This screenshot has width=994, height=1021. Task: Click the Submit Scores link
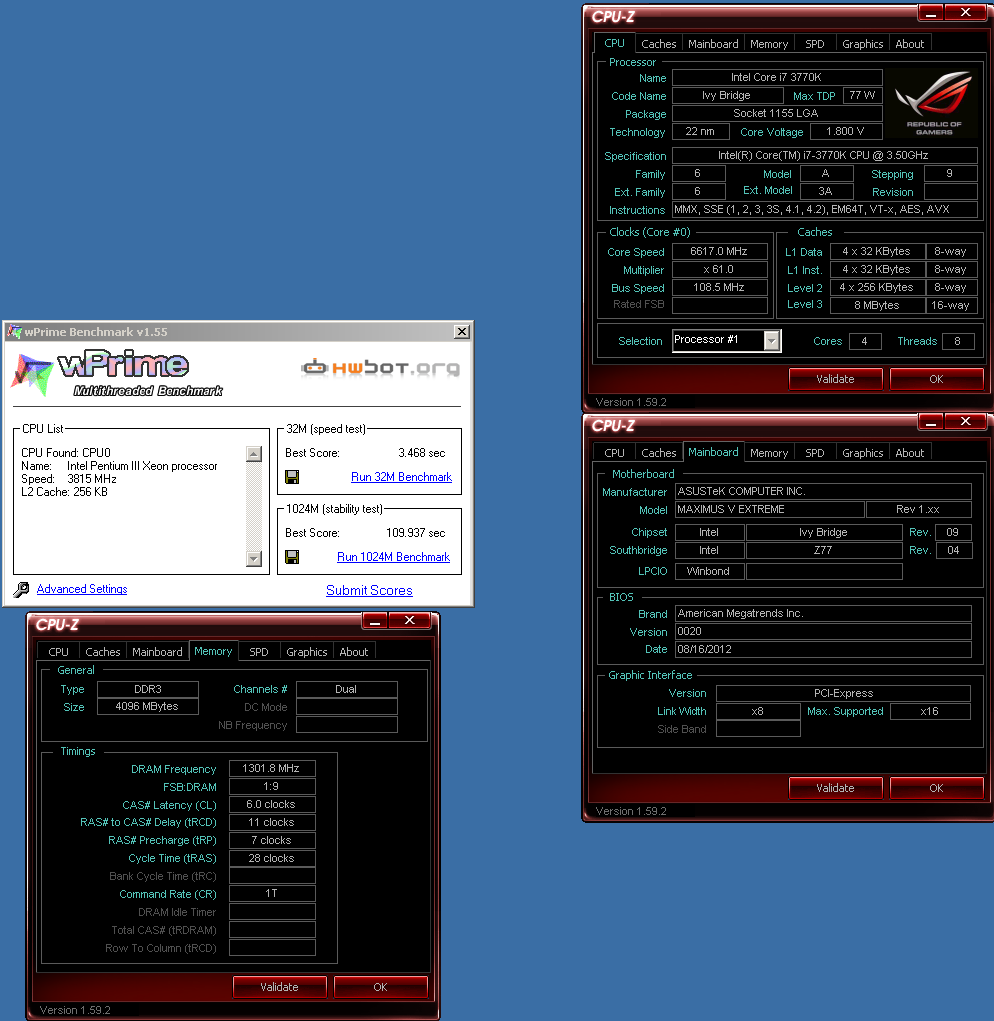point(369,590)
